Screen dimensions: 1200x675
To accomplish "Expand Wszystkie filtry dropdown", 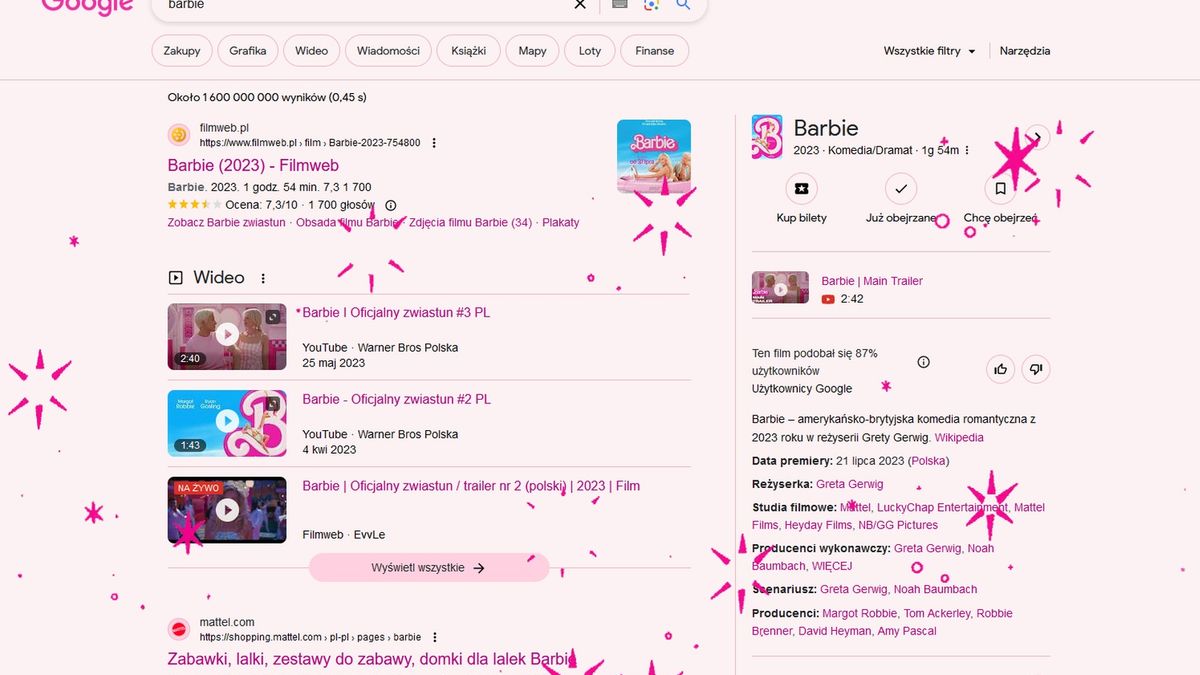I will point(929,51).
